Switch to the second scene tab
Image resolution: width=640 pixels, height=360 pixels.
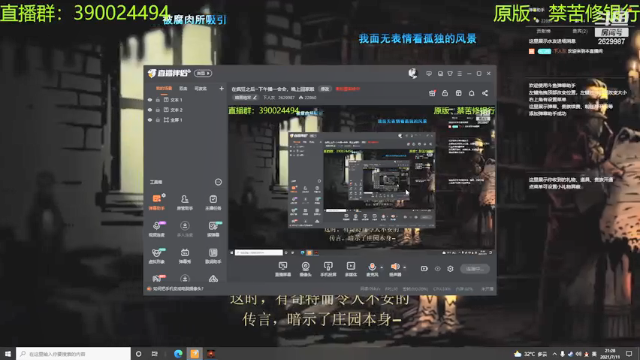183,88
